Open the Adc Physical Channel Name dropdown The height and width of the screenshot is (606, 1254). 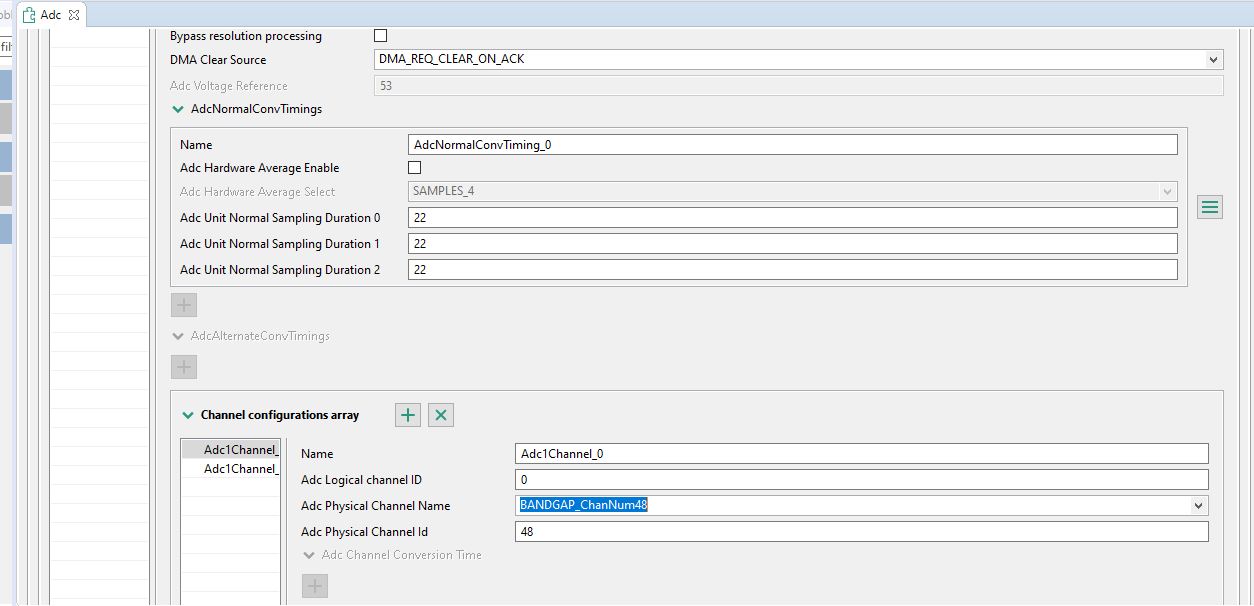click(1197, 505)
